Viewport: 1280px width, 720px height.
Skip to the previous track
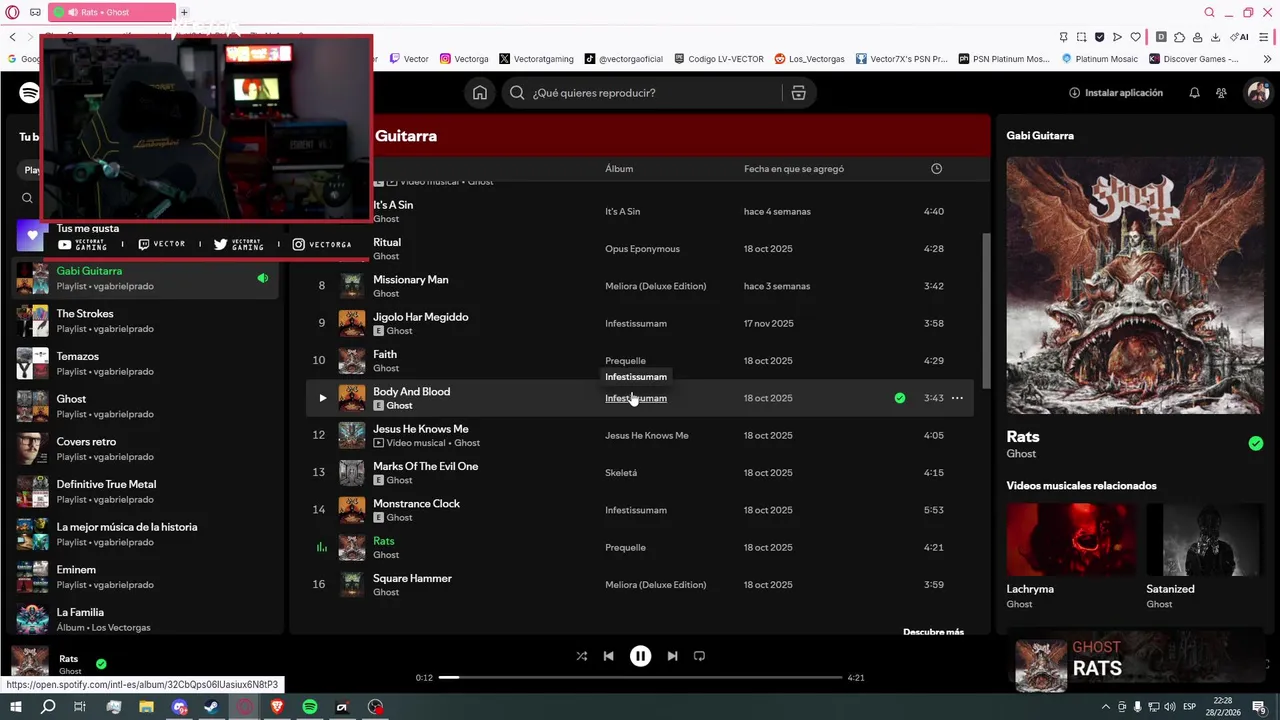pyautogui.click(x=608, y=656)
